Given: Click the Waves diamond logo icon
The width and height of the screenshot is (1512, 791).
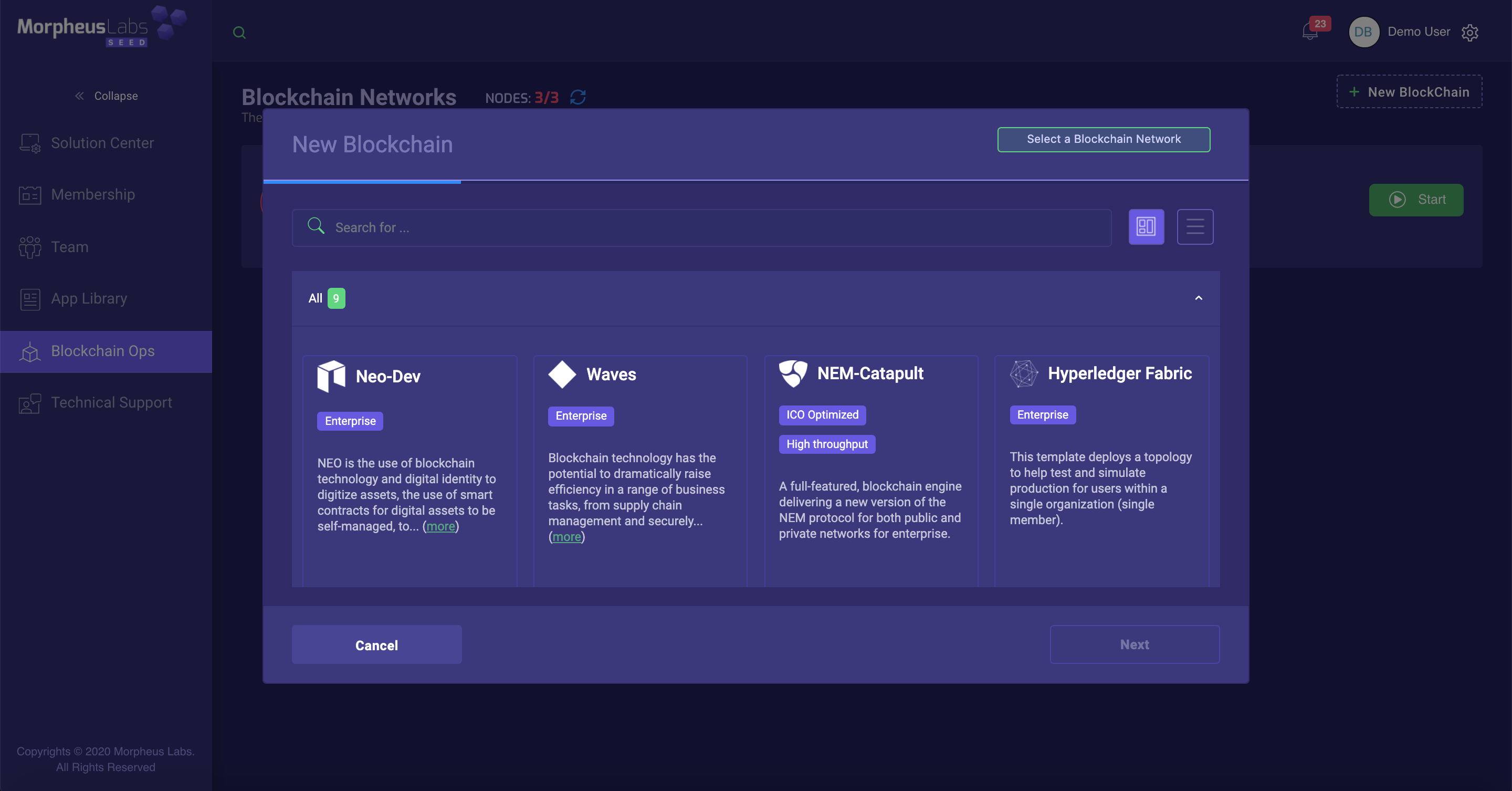Looking at the screenshot, I should click(562, 374).
